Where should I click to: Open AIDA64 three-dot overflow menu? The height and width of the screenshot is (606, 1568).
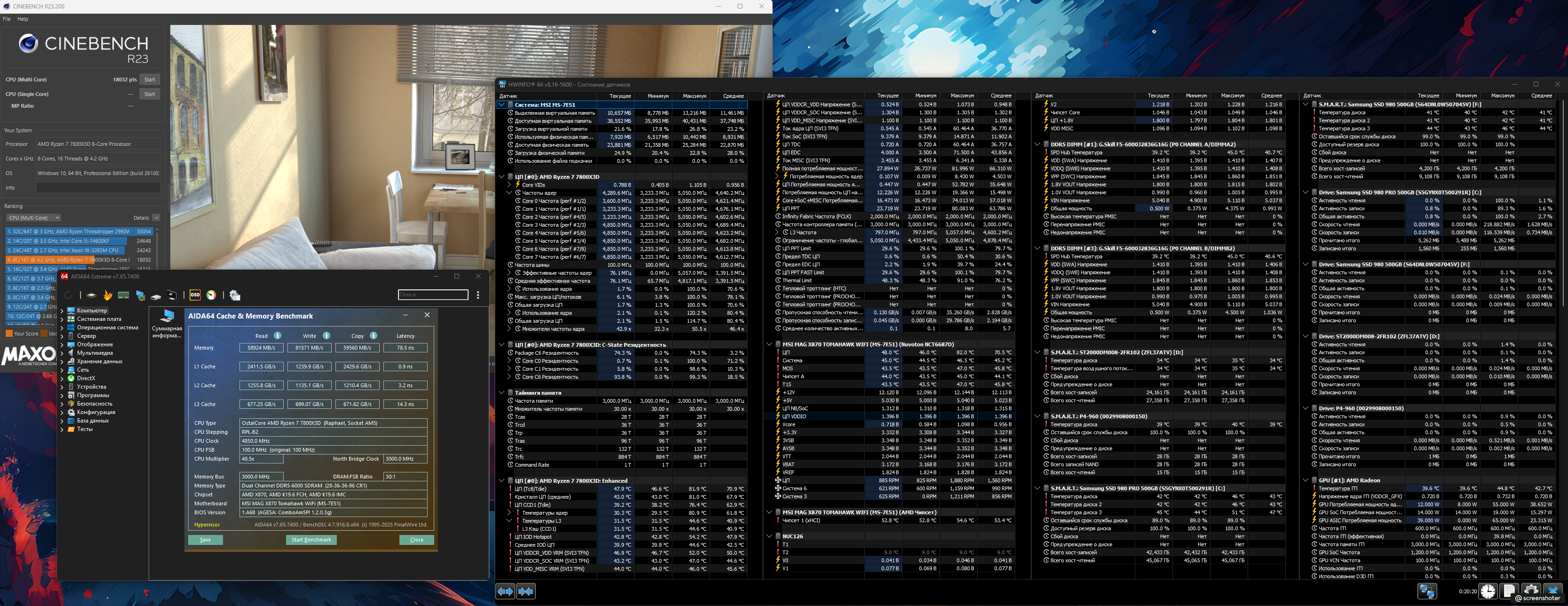[x=478, y=295]
